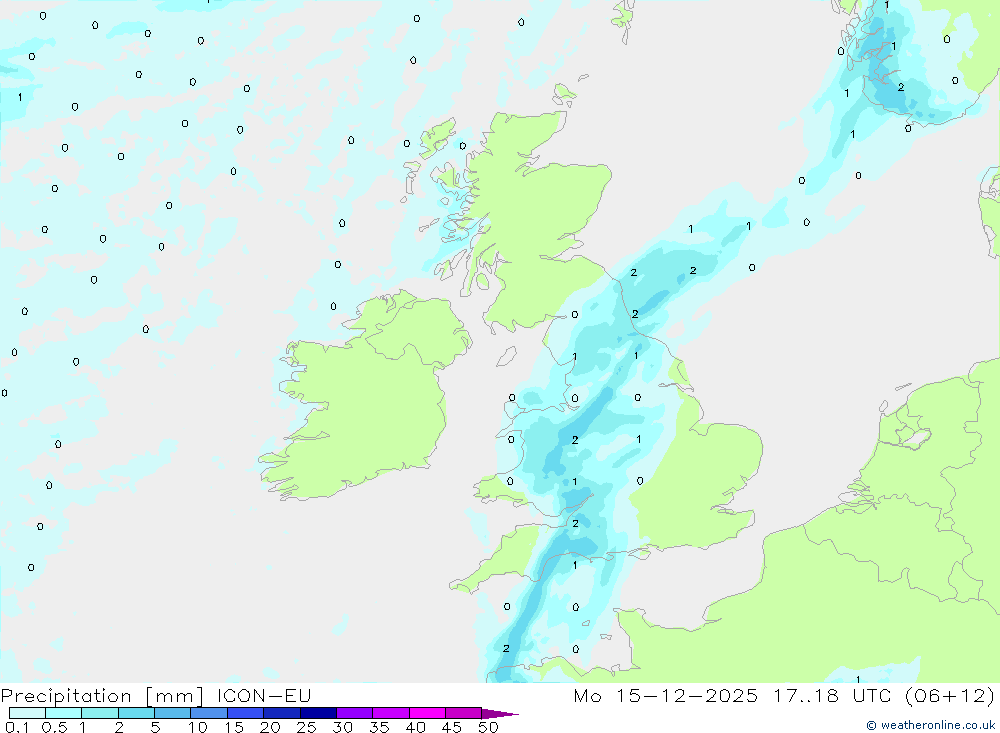Click the "50" legend scale label
The width and height of the screenshot is (1000, 733).
[488, 727]
